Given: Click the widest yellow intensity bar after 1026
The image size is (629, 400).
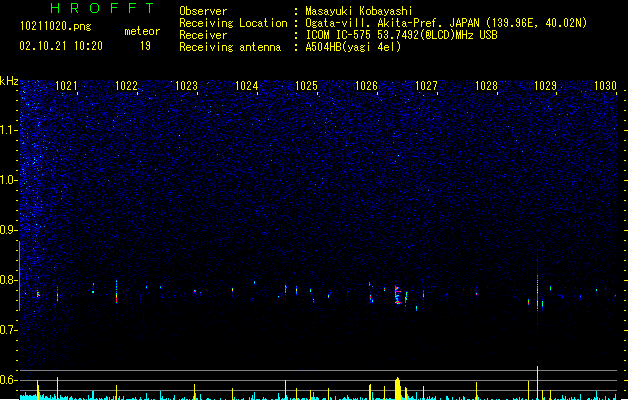Looking at the screenshot, I should pyautogui.click(x=398, y=388).
